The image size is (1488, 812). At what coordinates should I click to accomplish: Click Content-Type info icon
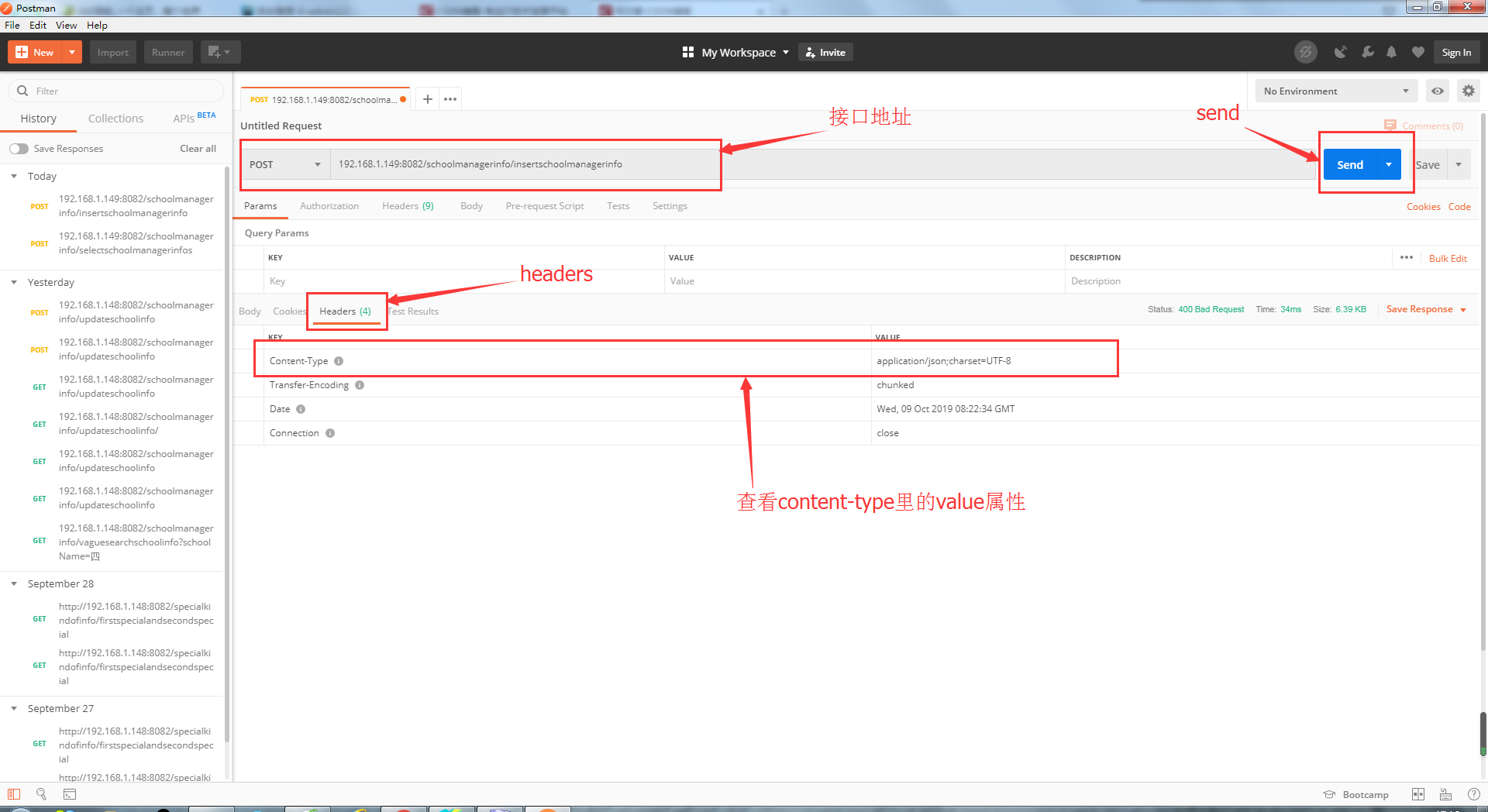click(339, 361)
